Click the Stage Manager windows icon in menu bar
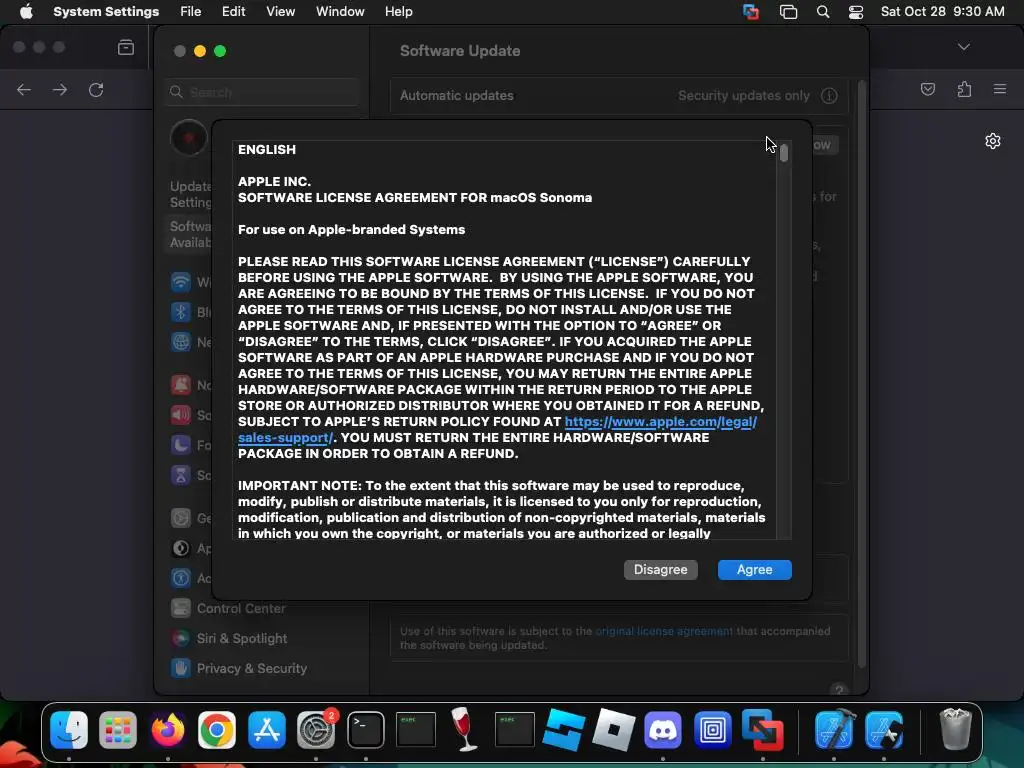 (x=788, y=12)
